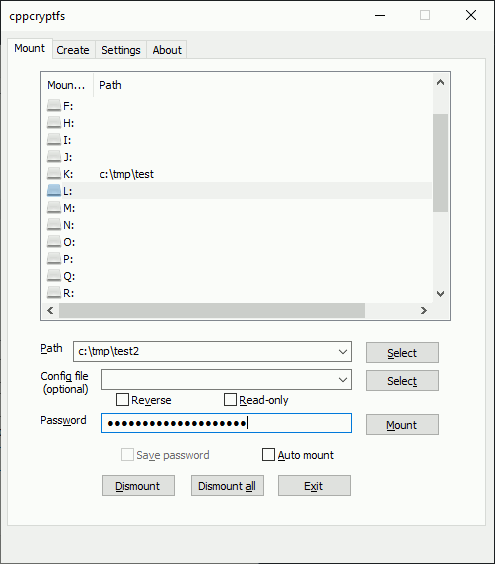Select the P: drive icon
This screenshot has height=564, width=495.
pyautogui.click(x=54, y=259)
